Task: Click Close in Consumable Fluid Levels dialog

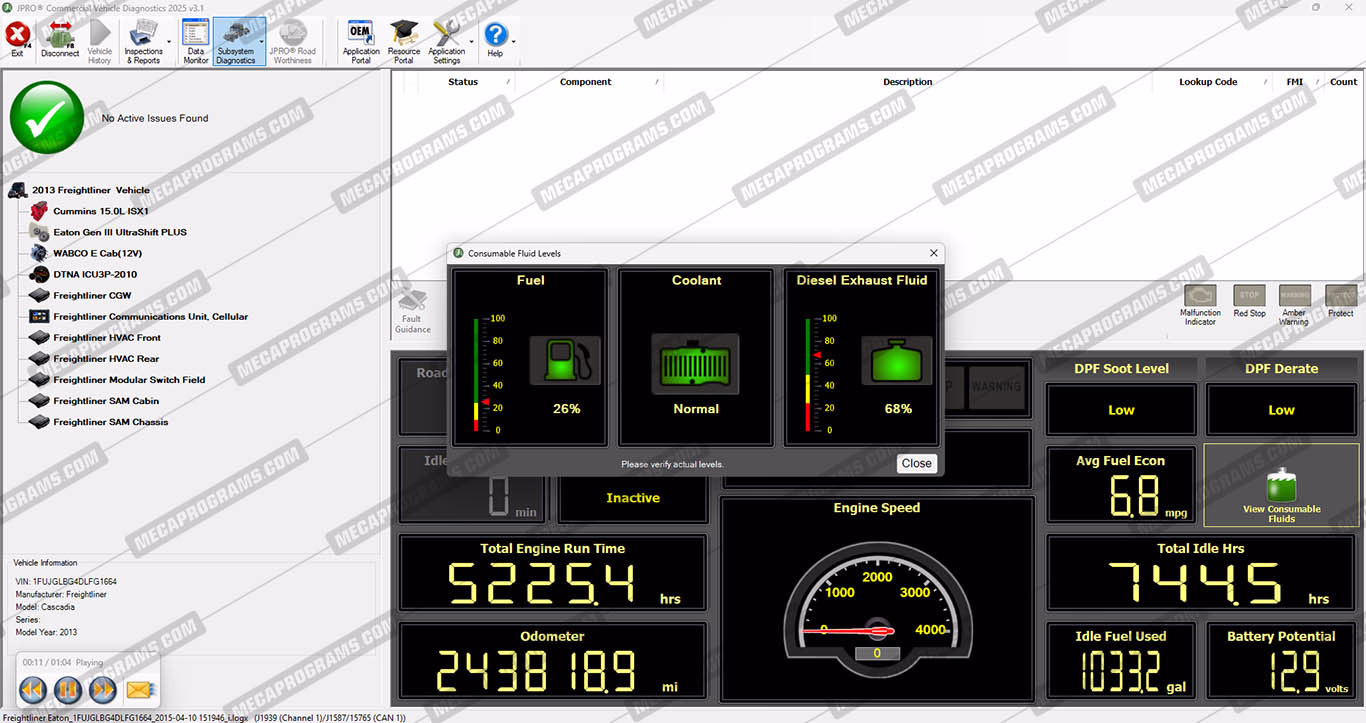Action: pyautogui.click(x=916, y=463)
